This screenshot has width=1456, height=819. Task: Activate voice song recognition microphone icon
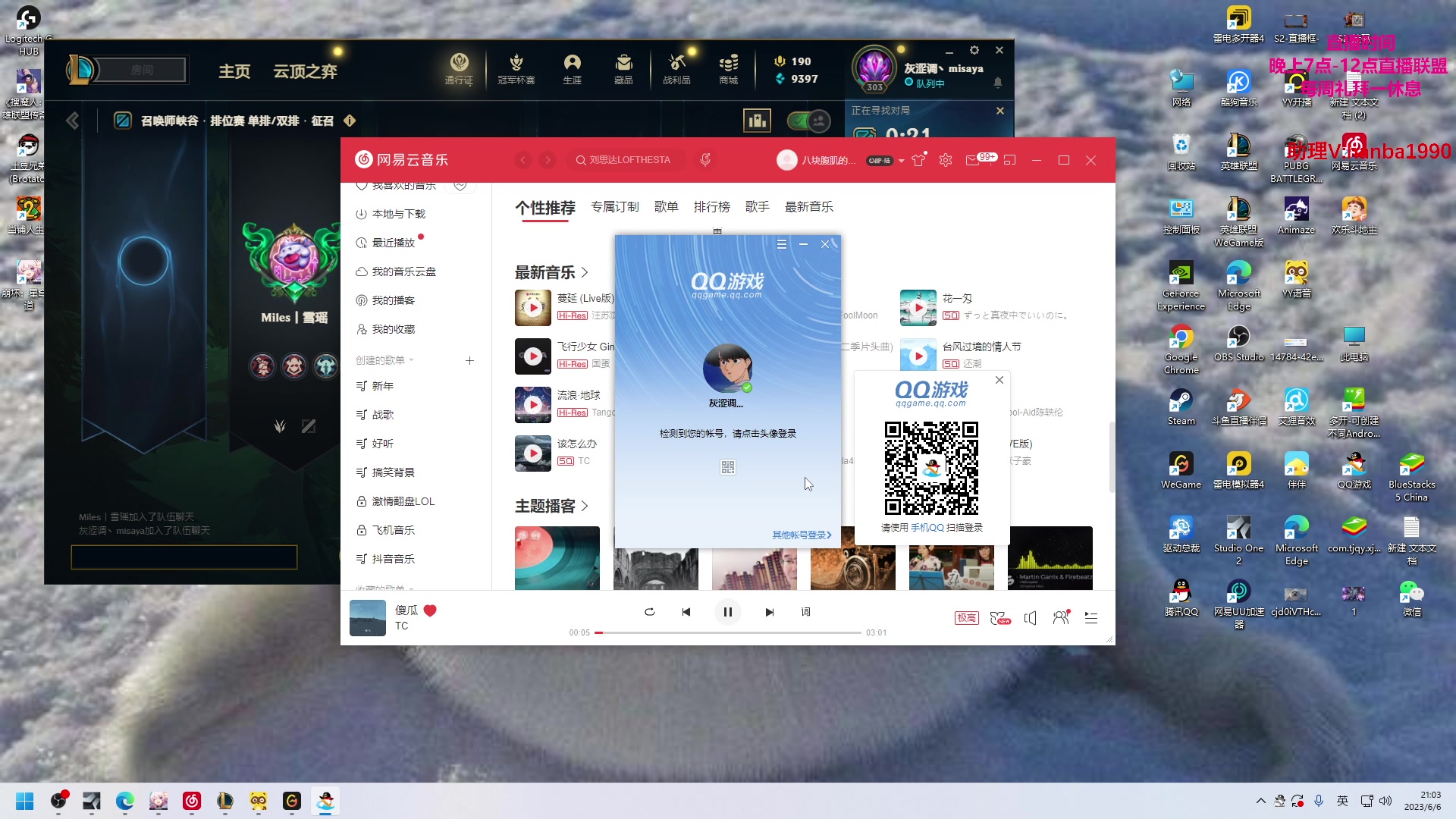[705, 160]
